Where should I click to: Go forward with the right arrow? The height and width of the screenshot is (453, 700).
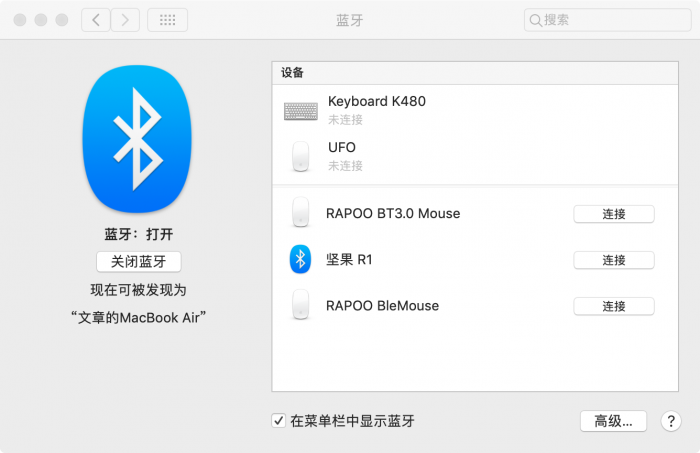(x=125, y=20)
